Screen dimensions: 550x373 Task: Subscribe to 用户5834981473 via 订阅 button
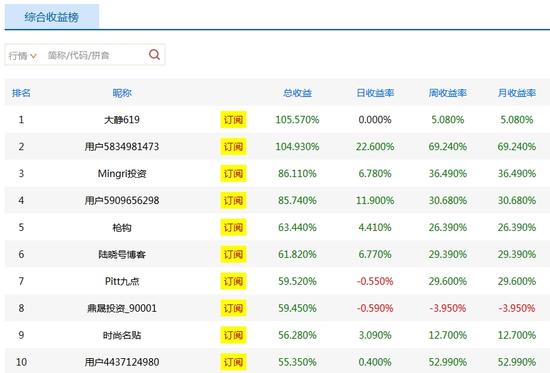[x=233, y=147]
